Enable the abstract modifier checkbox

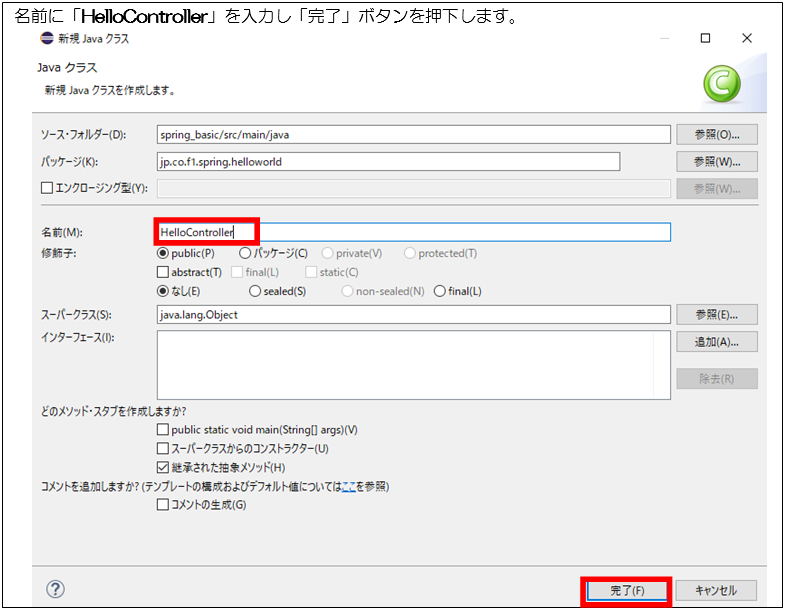tap(163, 272)
